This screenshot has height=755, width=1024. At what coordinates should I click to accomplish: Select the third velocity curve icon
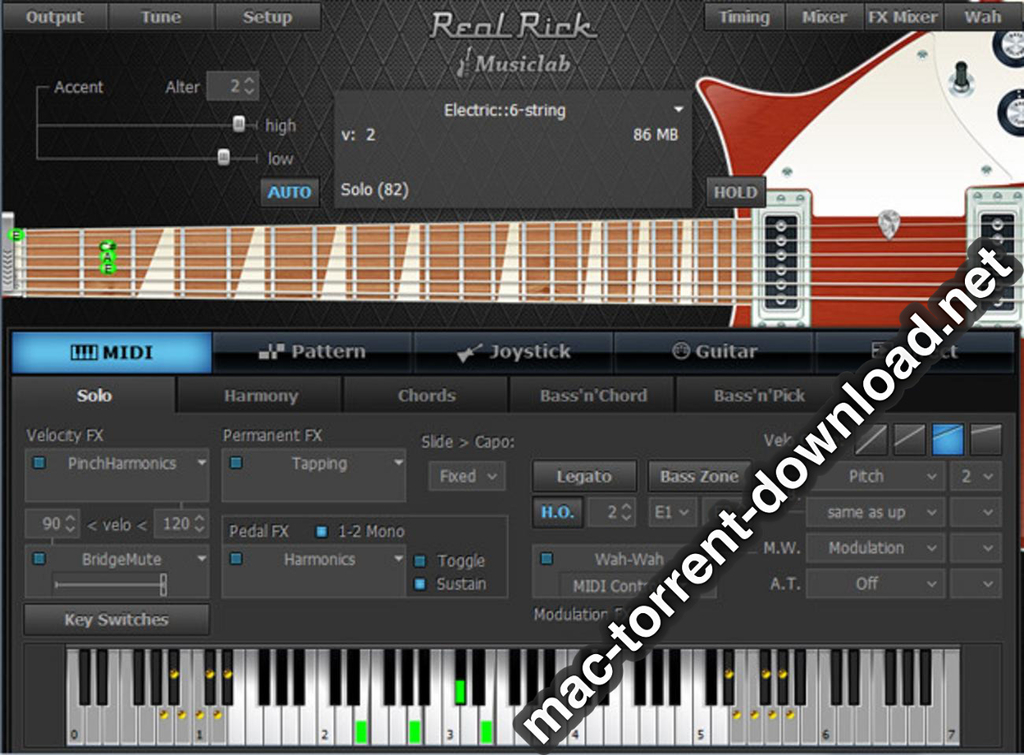pyautogui.click(x=946, y=438)
